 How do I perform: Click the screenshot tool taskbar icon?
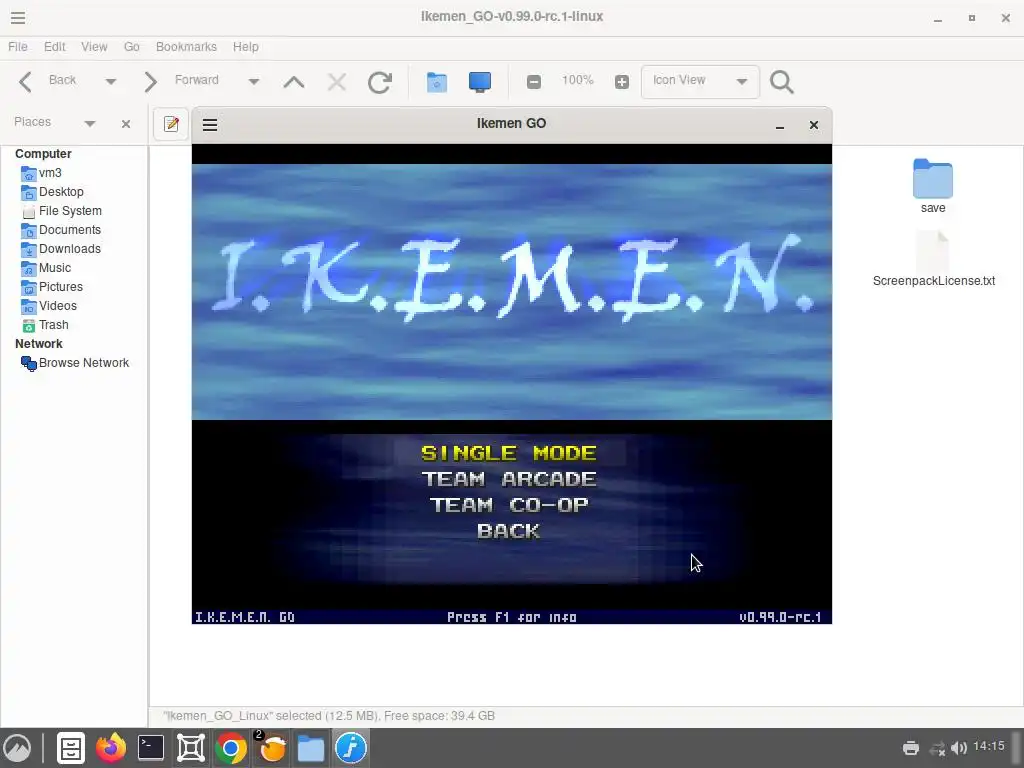coord(191,748)
